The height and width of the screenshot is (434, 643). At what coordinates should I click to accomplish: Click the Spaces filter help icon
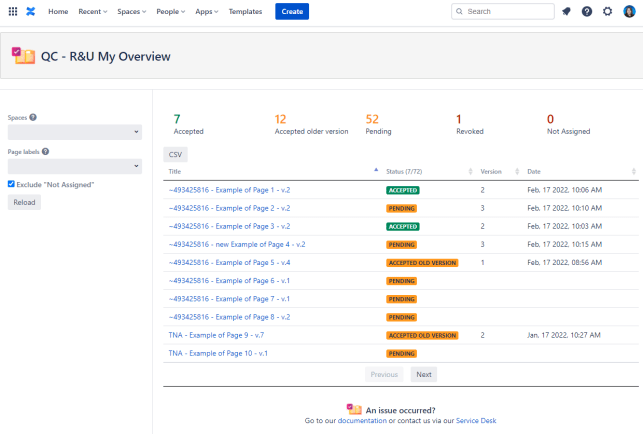click(x=33, y=117)
